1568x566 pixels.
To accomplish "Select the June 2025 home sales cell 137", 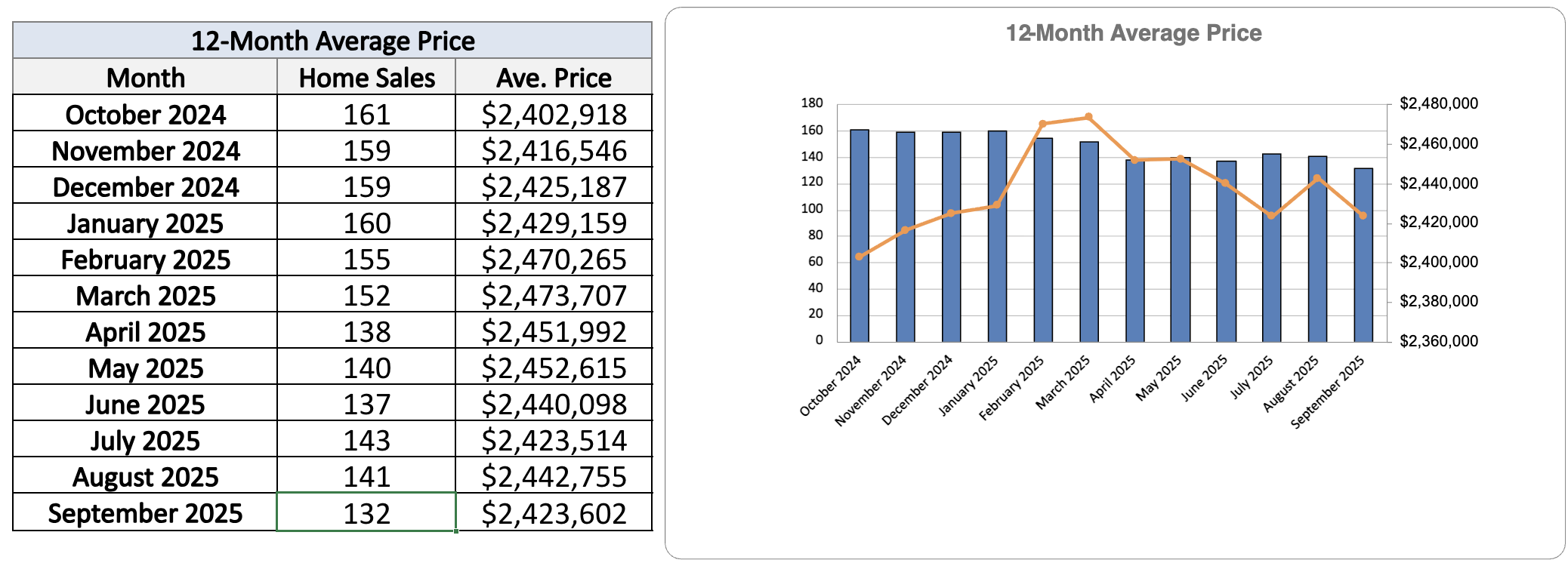I will coord(366,405).
